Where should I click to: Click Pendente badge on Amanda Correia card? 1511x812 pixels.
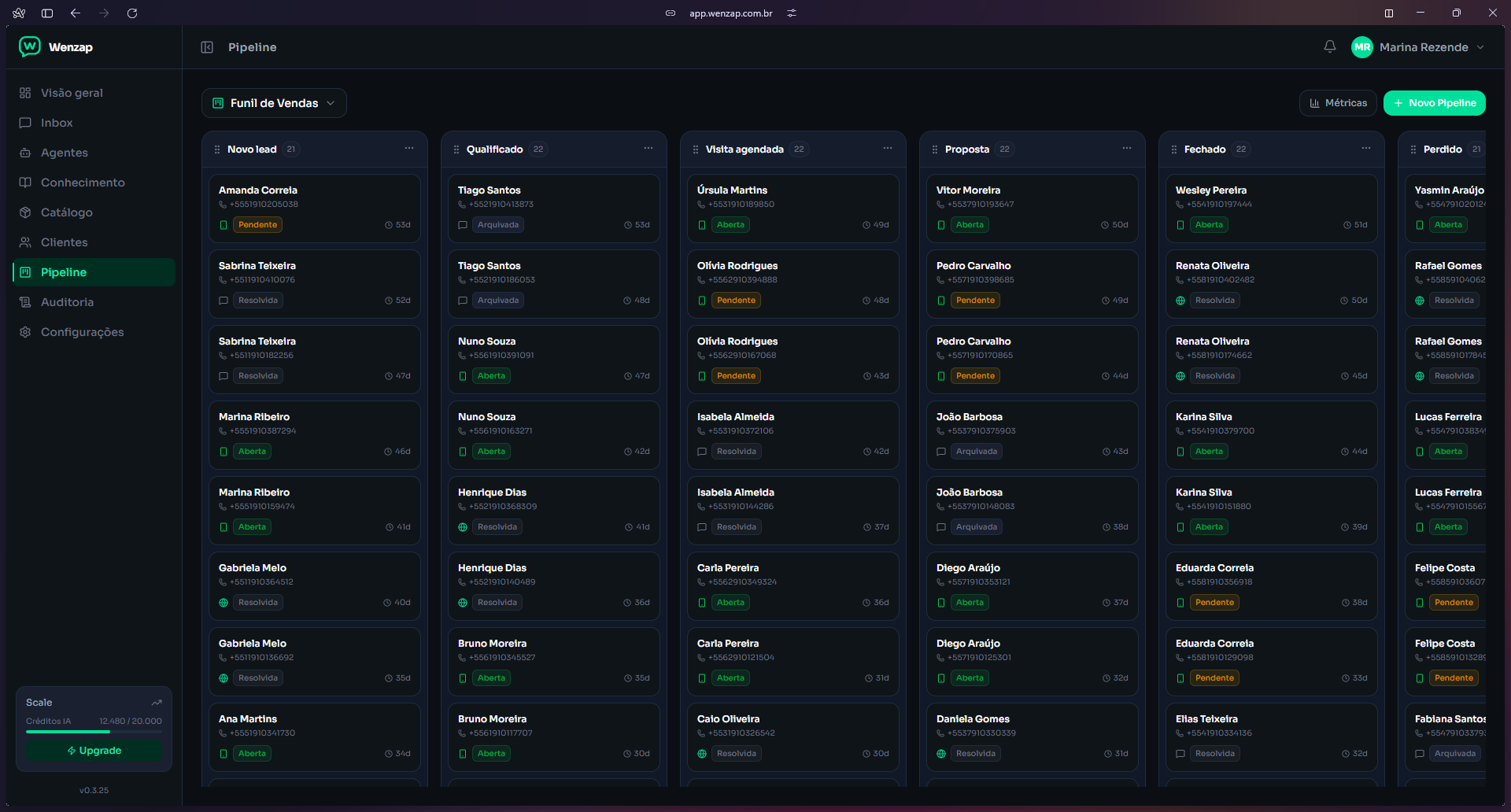point(258,225)
